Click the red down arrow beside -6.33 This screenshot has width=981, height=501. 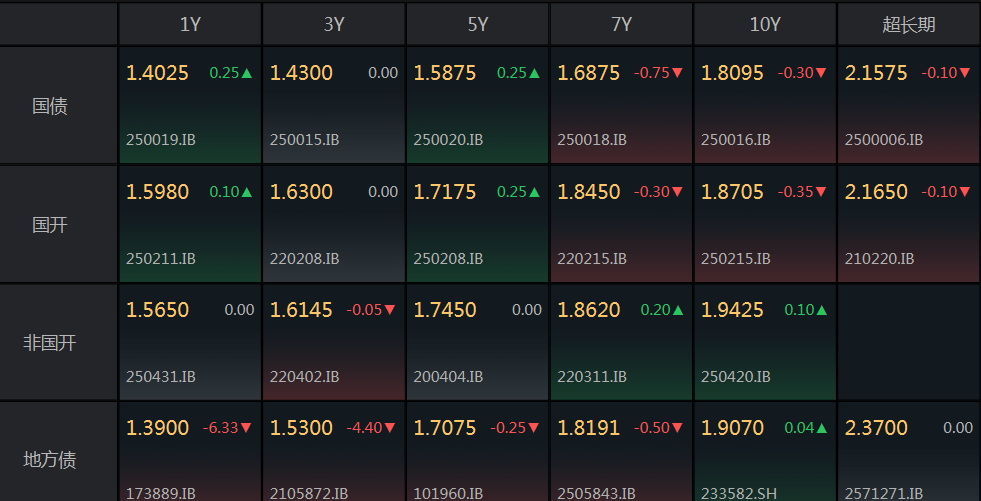[x=246, y=428]
